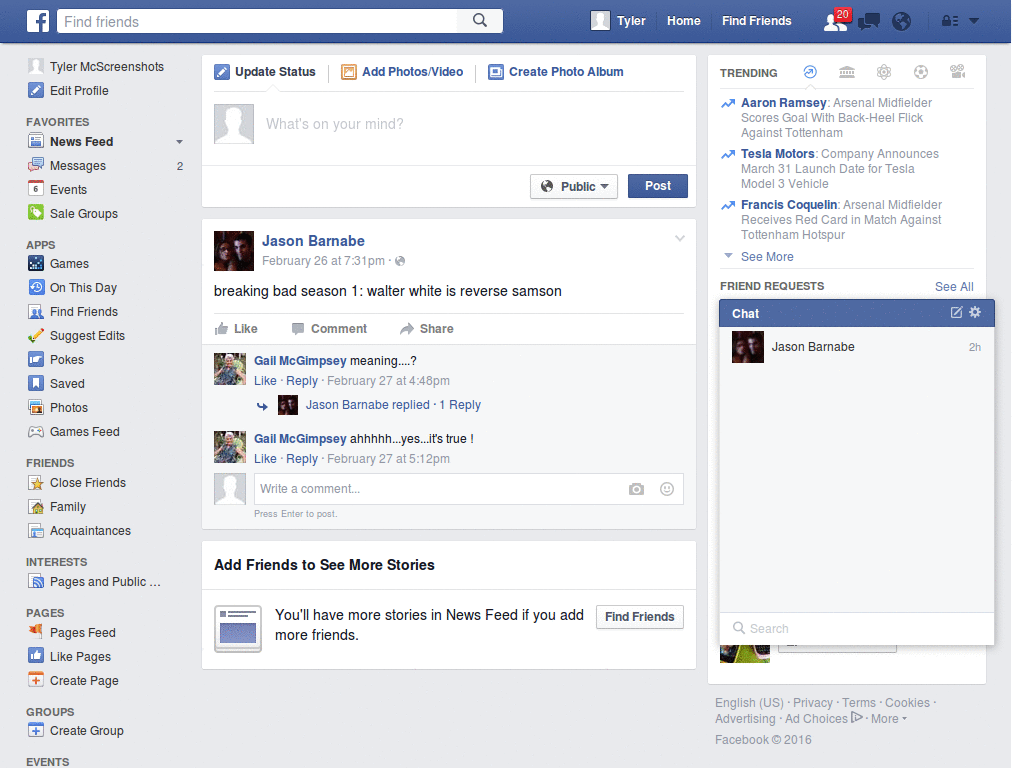Open Jason Barnabe's profile from post header
The height and width of the screenshot is (768, 1024).
313,241
